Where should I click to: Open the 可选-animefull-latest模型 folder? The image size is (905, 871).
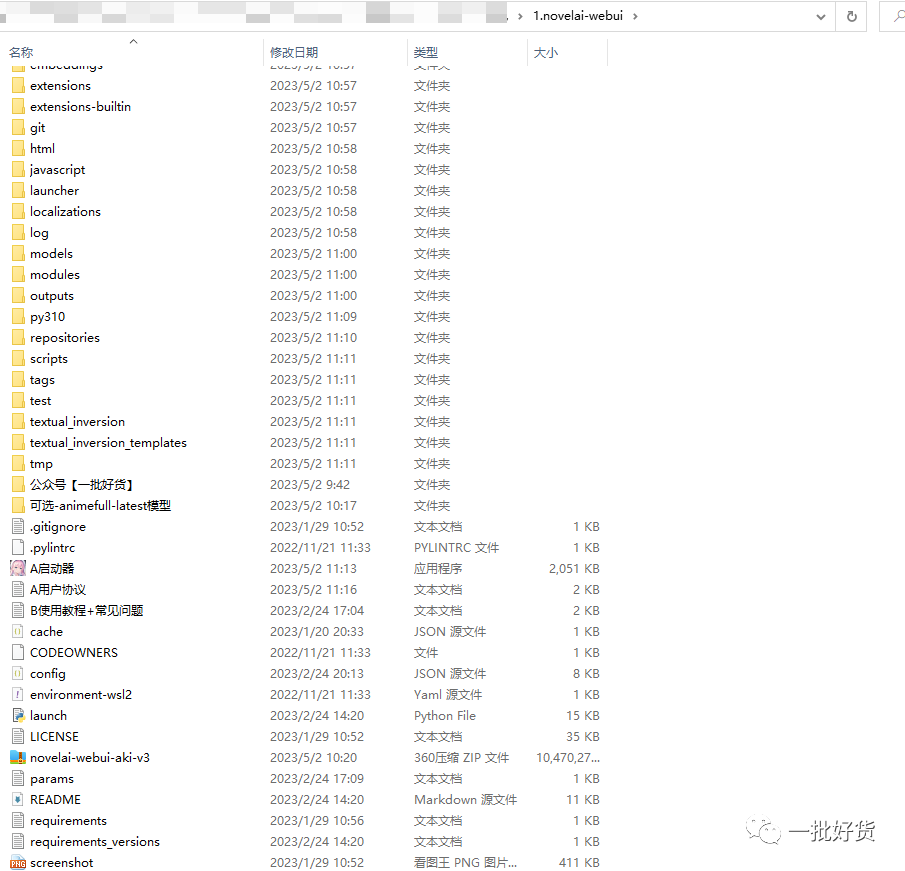click(98, 505)
